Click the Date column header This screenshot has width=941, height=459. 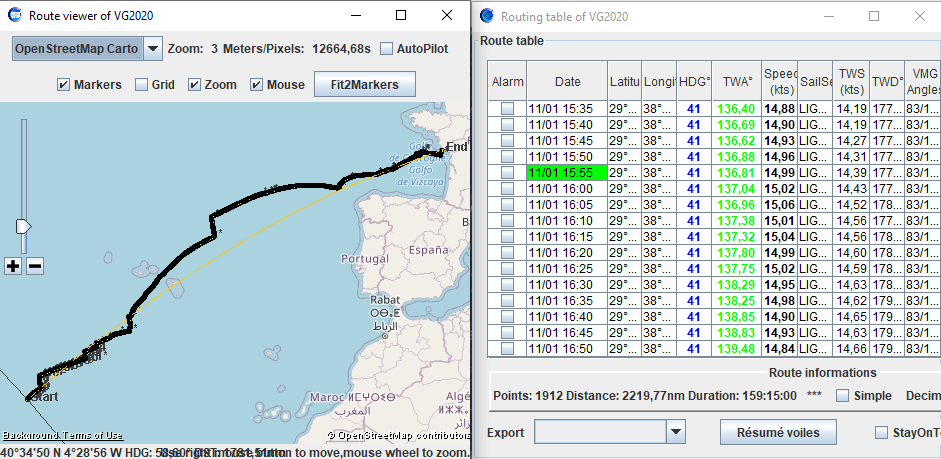click(x=567, y=81)
